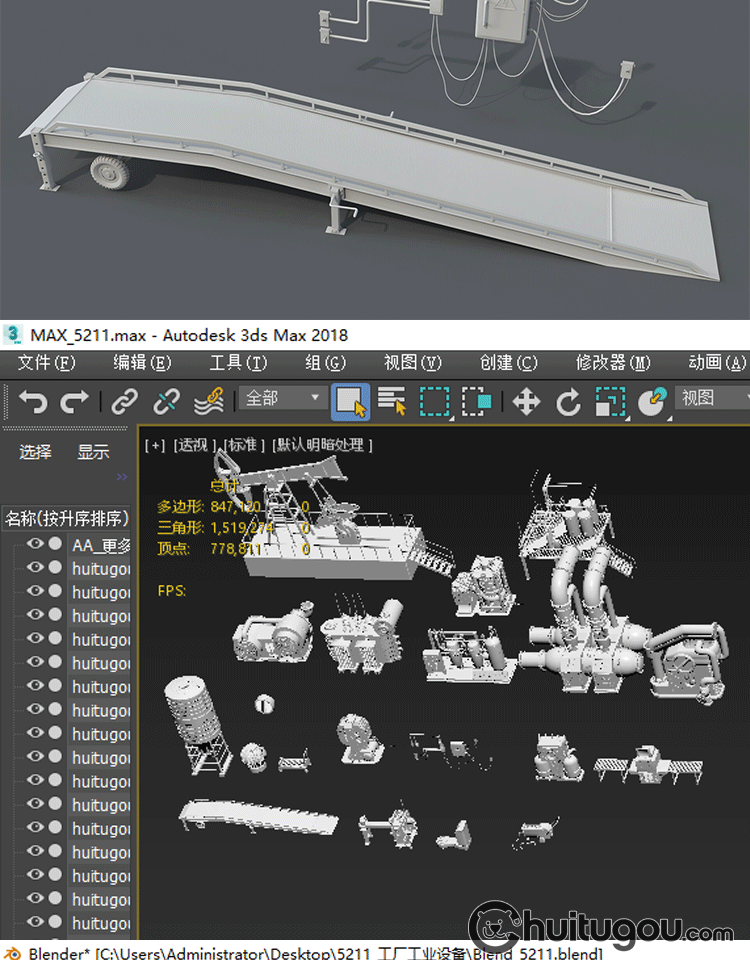The height and width of the screenshot is (960, 750).
Task: Click the Redo arrow in the toolbar
Action: [x=75, y=402]
